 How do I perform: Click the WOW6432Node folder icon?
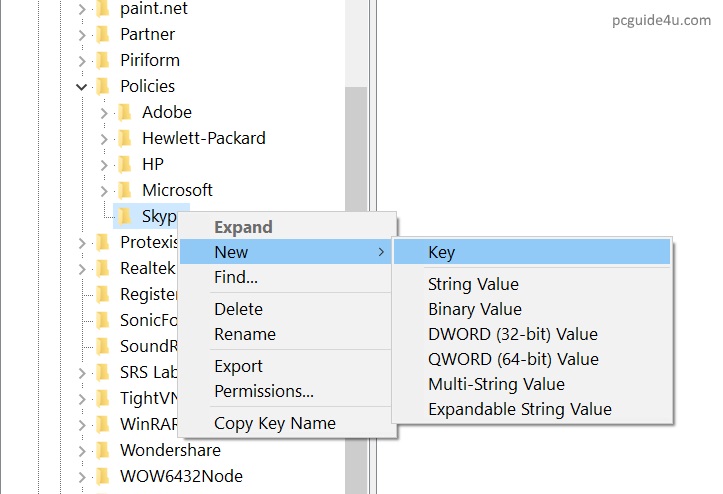click(x=102, y=476)
